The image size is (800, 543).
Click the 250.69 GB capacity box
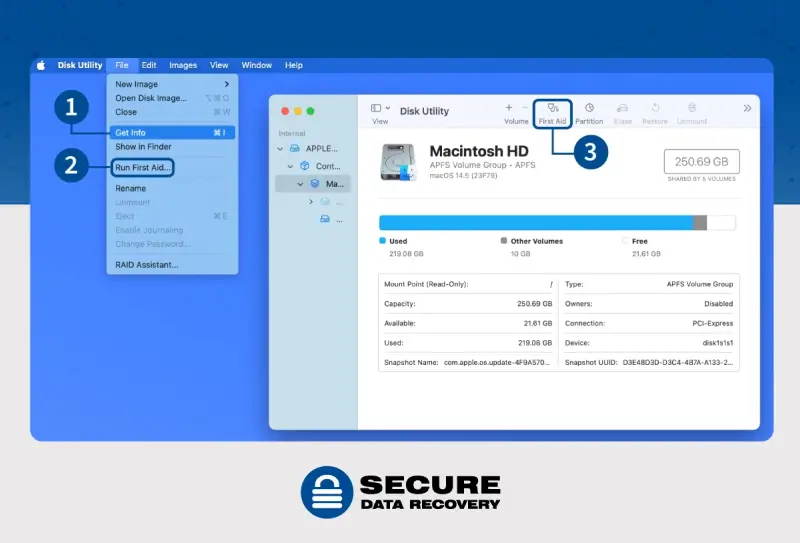702,162
